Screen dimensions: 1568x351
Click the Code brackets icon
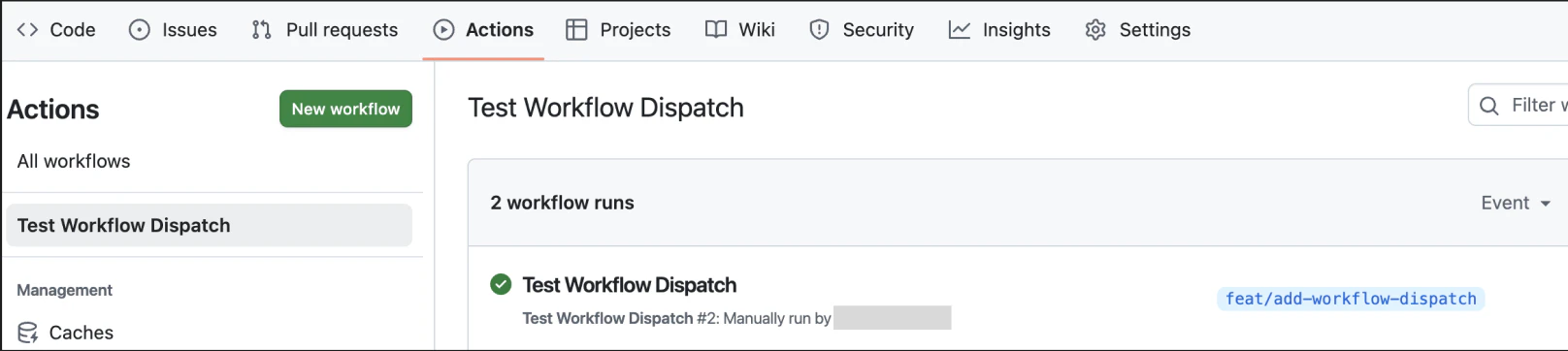tap(27, 30)
